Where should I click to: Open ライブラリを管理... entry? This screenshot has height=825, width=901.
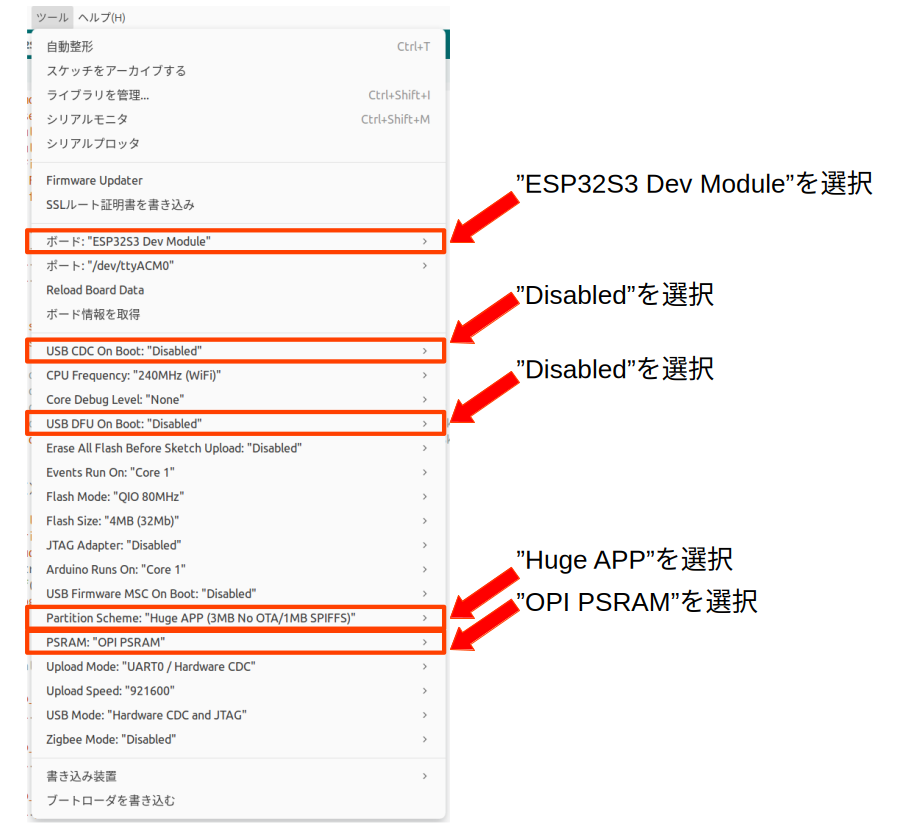pyautogui.click(x=98, y=95)
